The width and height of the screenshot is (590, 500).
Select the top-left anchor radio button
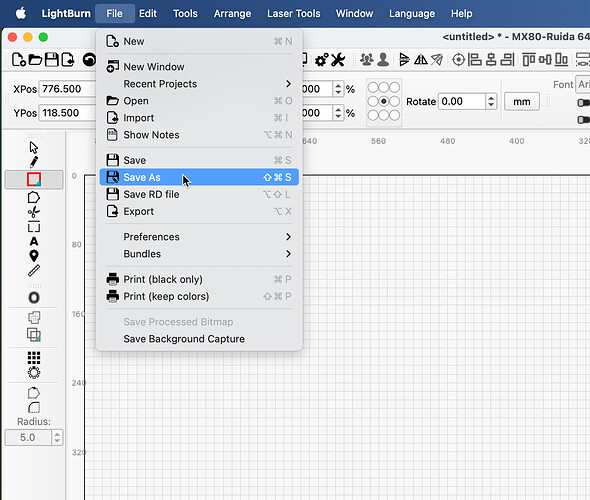click(x=373, y=87)
